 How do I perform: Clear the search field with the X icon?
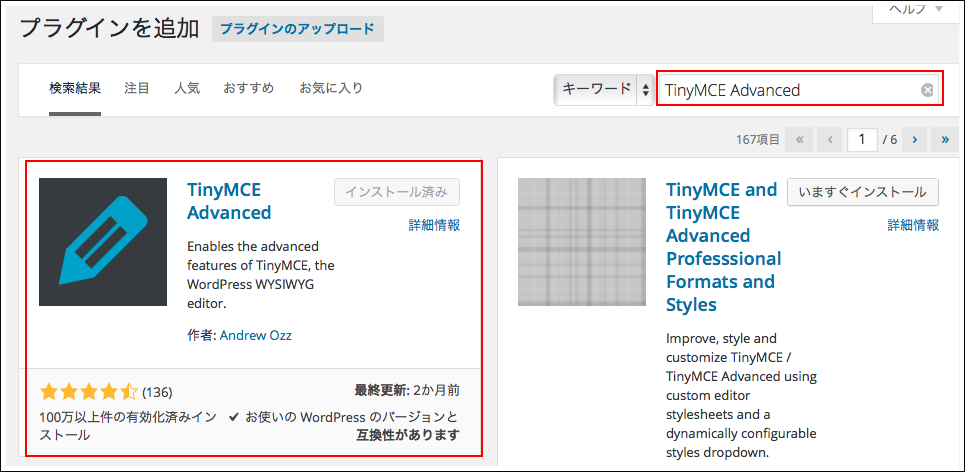[927, 90]
